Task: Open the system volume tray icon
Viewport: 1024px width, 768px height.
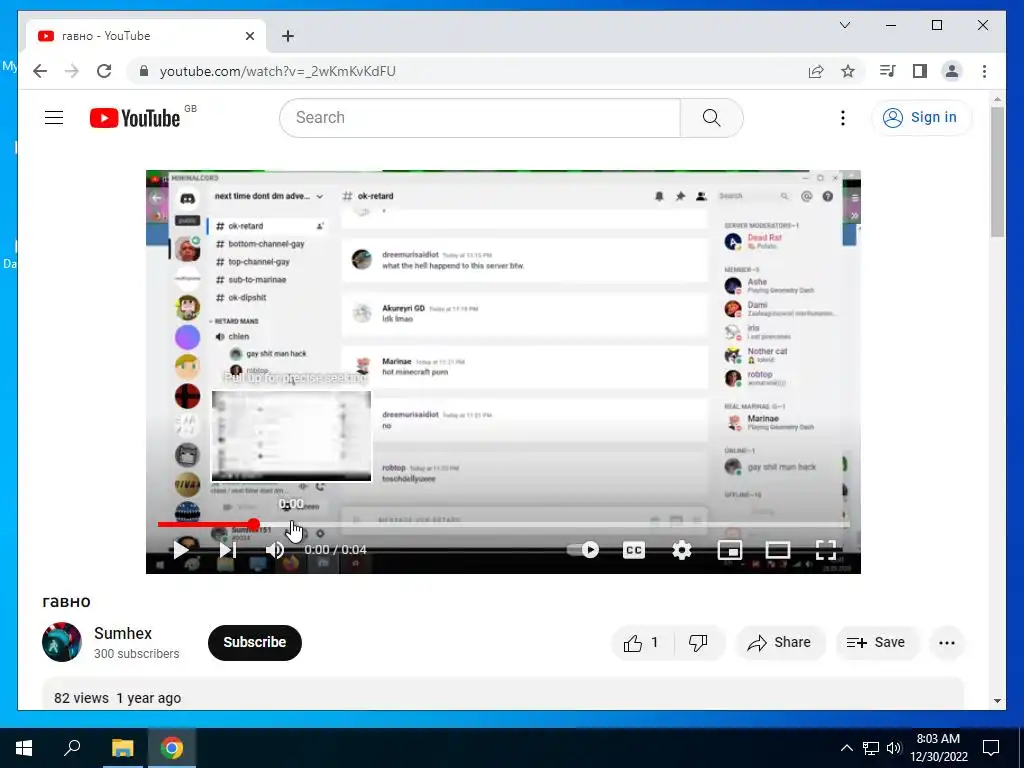Action: (894, 748)
